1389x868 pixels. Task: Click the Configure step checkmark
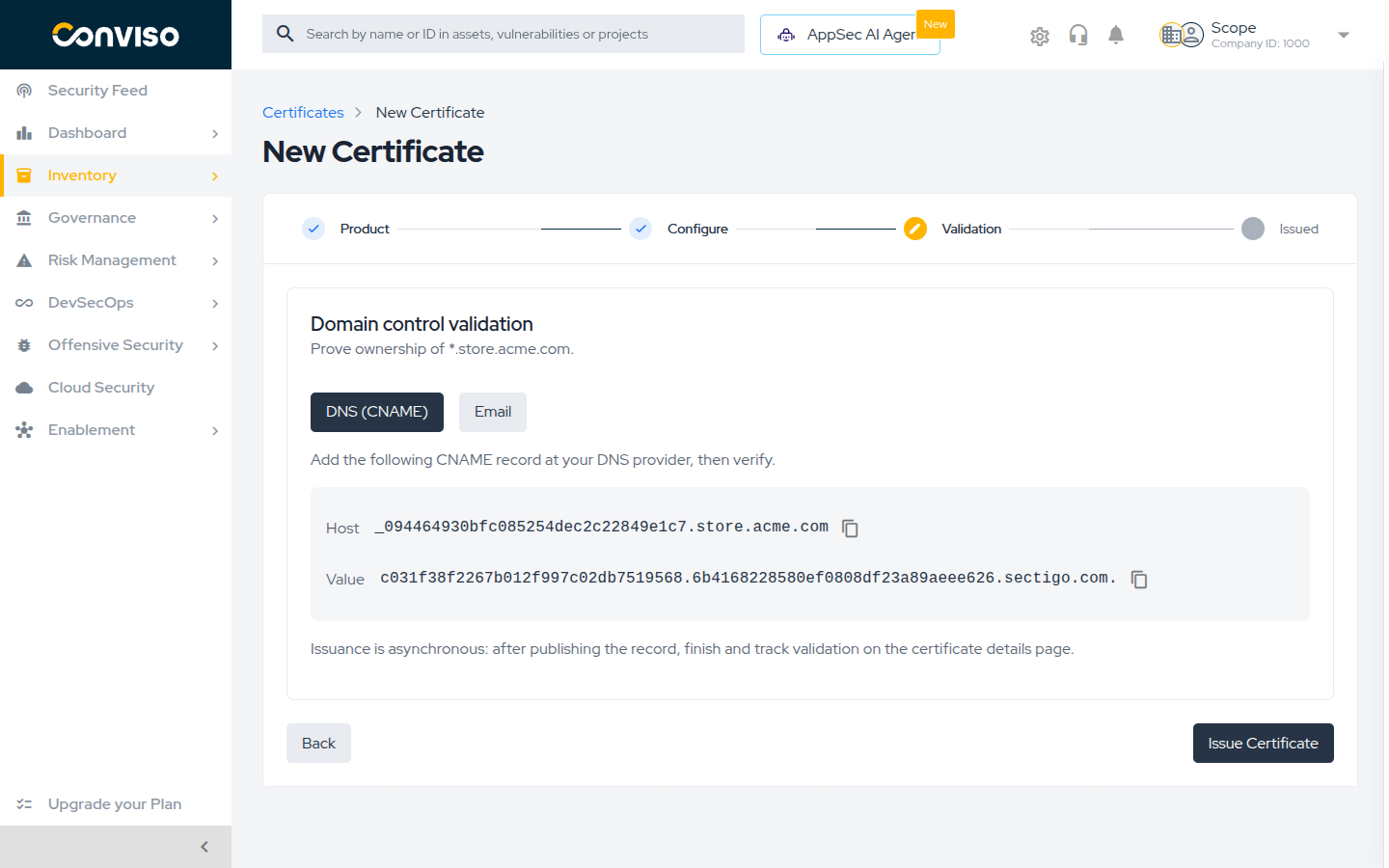640,229
